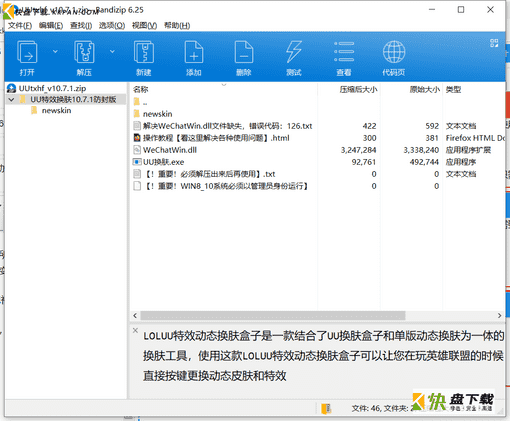Select the 必须解压出来后再使用 .txt file

pos(209,174)
